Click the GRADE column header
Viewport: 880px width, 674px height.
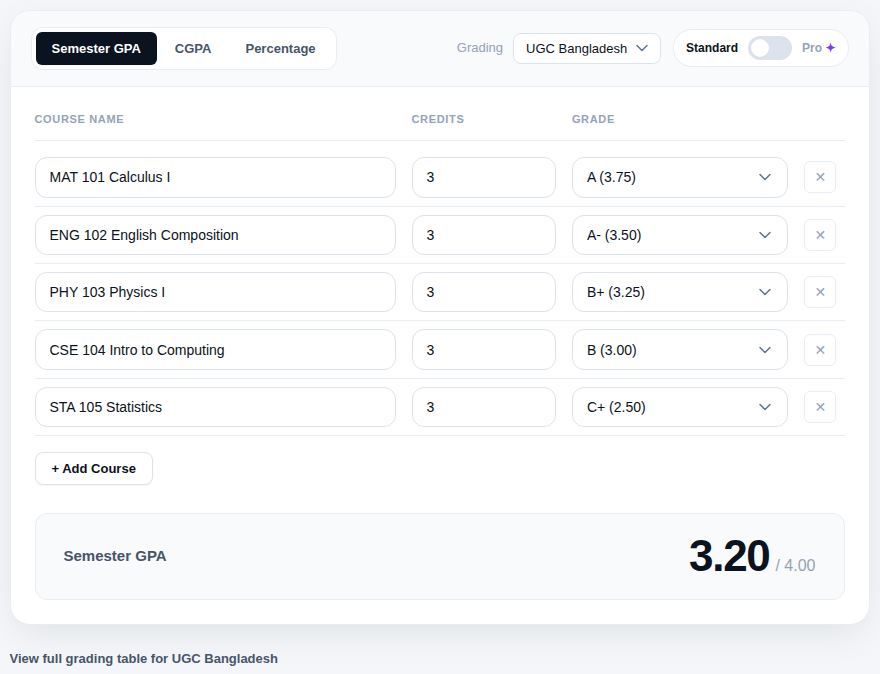click(x=593, y=119)
